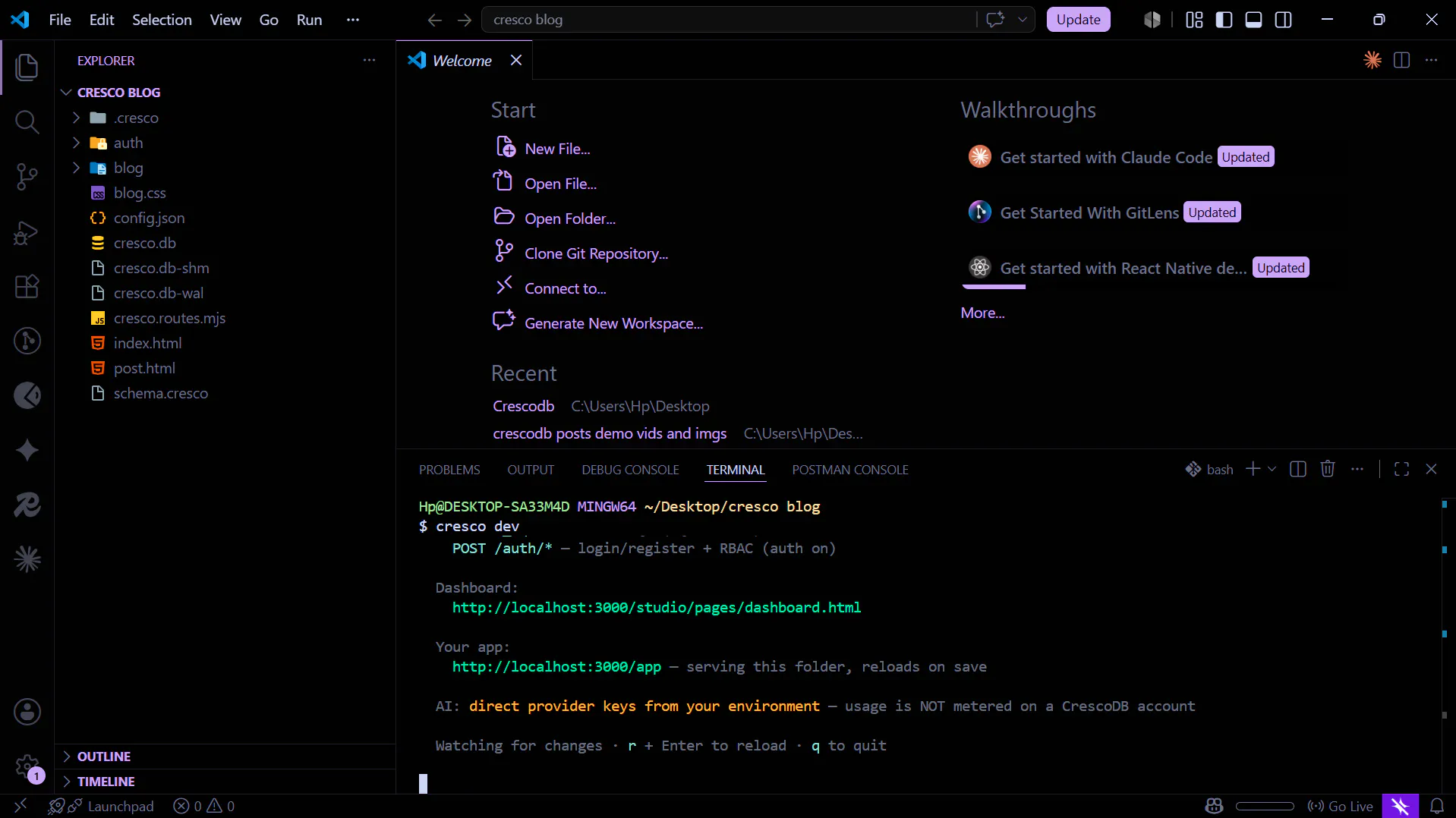Open the View menu
Viewport: 1456px width, 818px height.
[225, 20]
